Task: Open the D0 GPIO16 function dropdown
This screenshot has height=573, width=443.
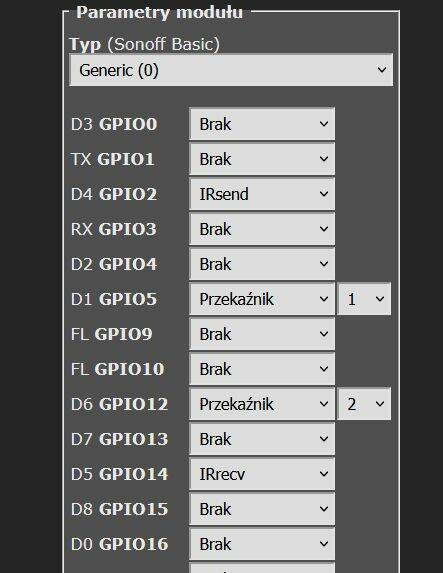Action: [x=262, y=544]
